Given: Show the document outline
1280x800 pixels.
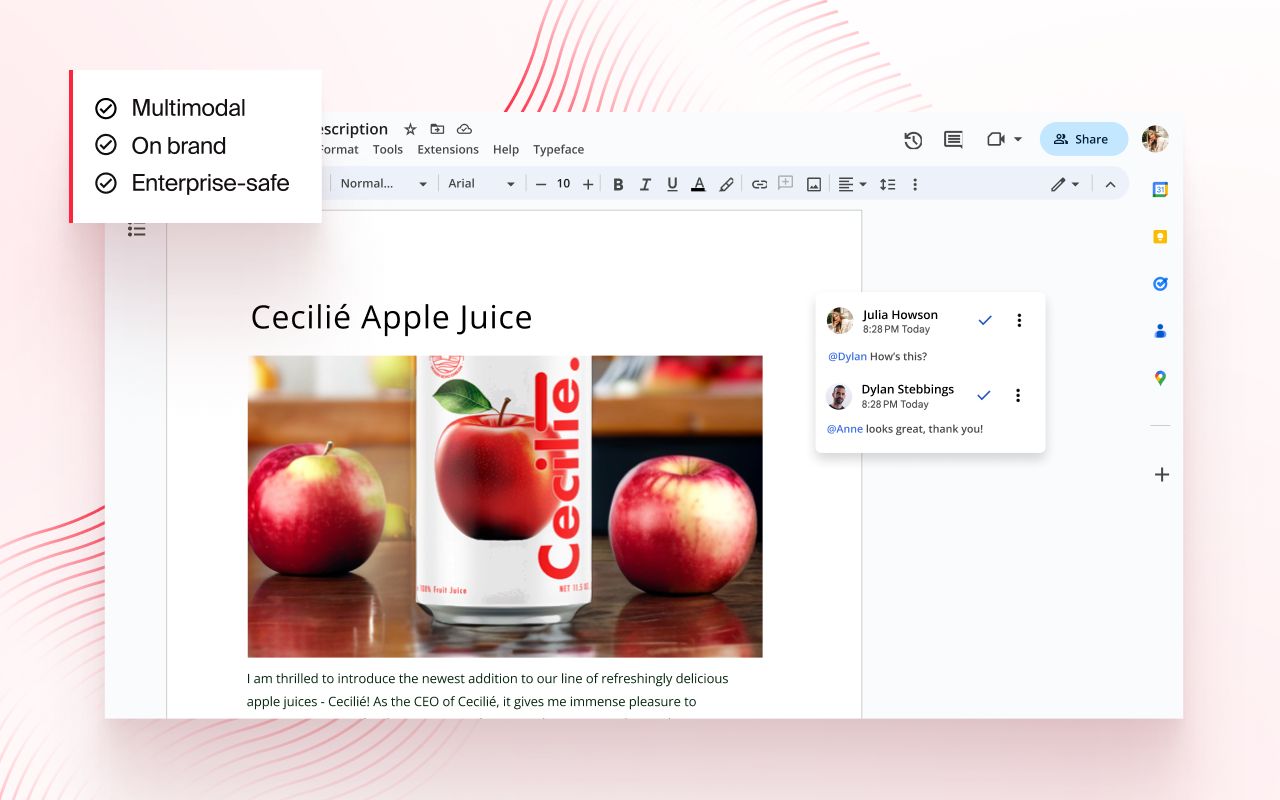Looking at the screenshot, I should point(136,229).
